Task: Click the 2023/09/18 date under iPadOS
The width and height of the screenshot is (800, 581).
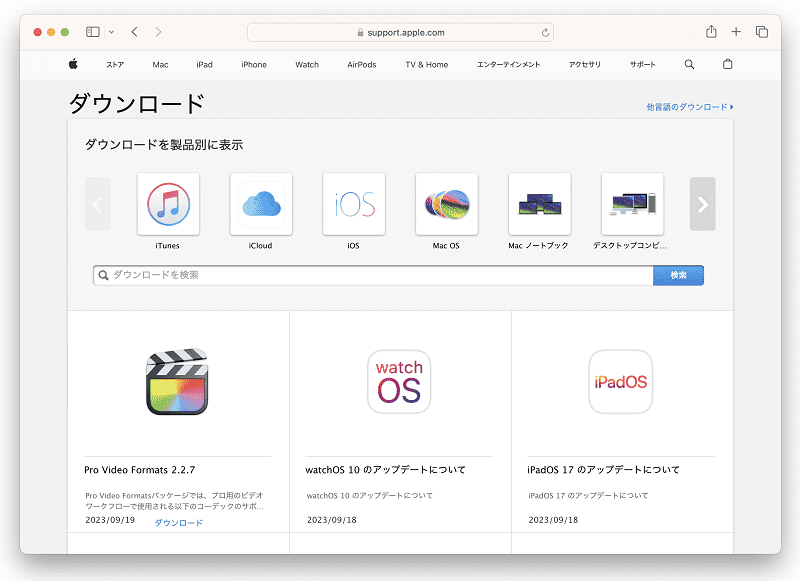Action: coord(553,520)
